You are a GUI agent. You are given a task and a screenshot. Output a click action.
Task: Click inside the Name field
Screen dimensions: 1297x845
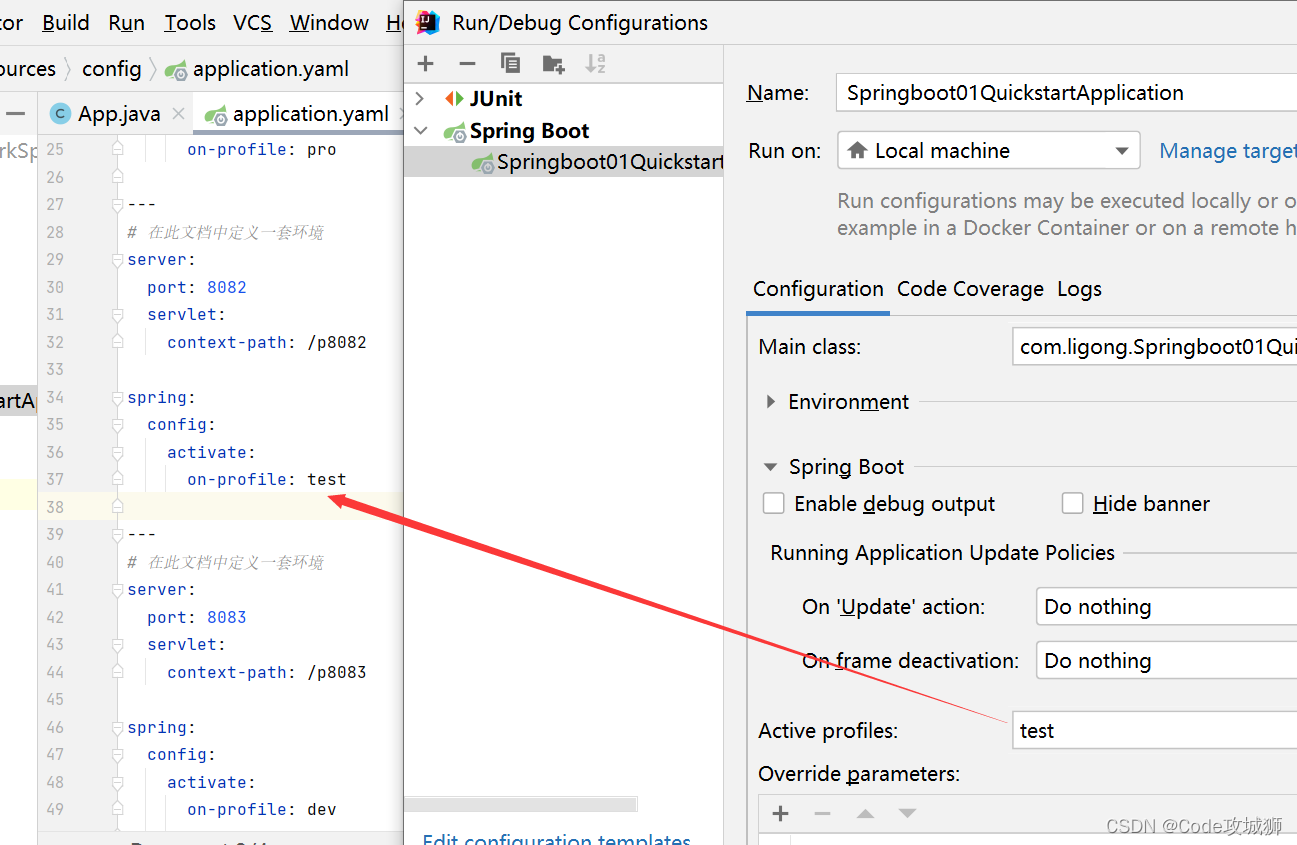pyautogui.click(x=1066, y=93)
